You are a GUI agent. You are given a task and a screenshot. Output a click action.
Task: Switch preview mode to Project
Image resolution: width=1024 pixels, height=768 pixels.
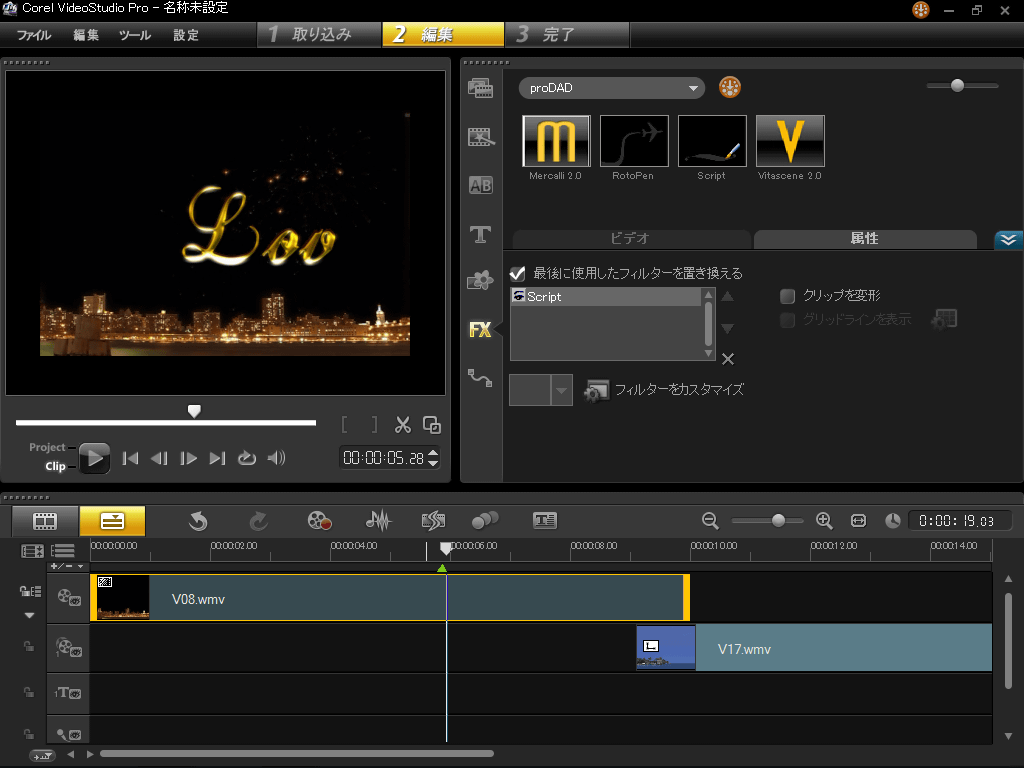click(x=47, y=447)
